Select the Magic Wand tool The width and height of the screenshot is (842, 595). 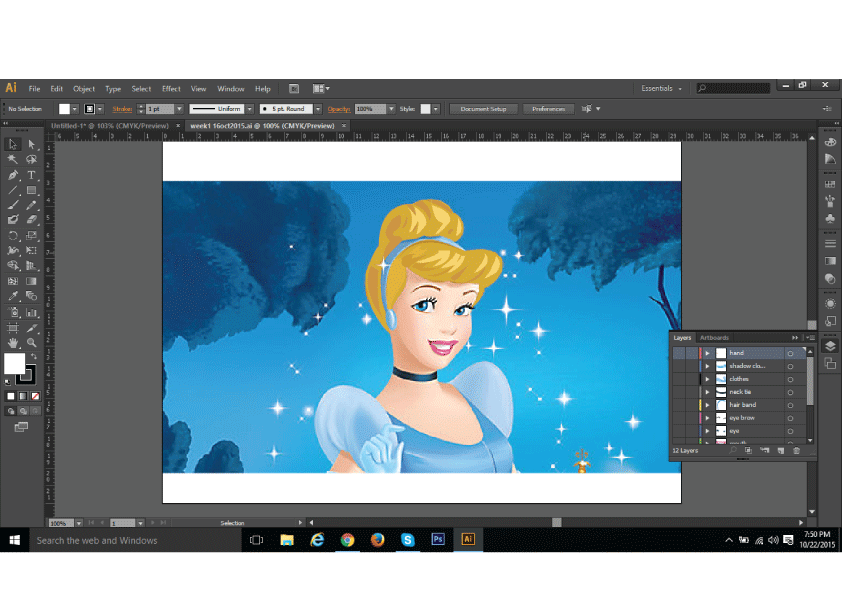(x=13, y=159)
